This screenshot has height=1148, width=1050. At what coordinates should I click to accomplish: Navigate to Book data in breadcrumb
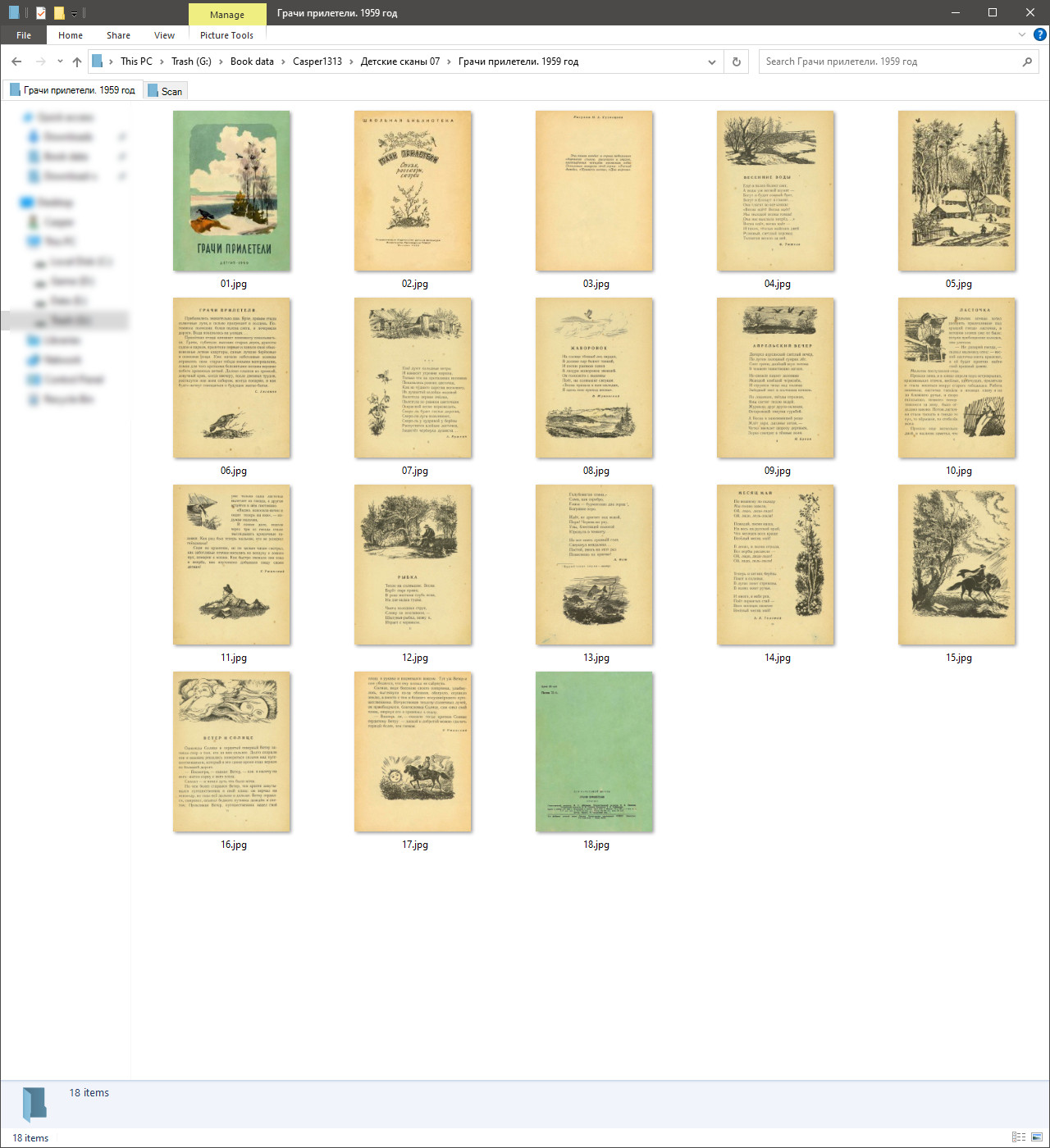pos(252,61)
